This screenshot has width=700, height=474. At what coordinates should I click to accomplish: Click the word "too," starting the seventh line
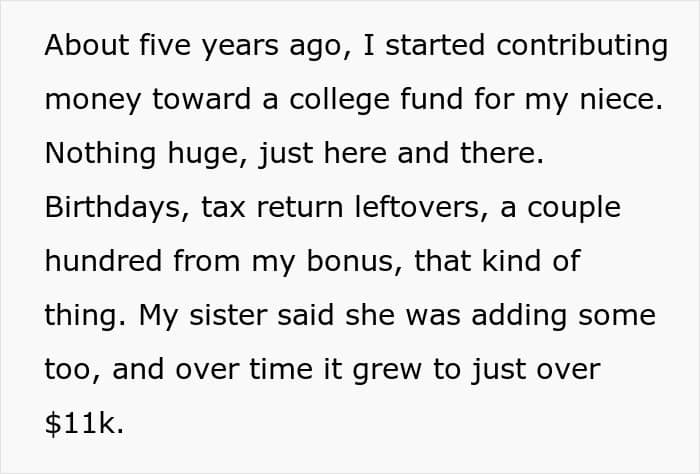(x=73, y=370)
